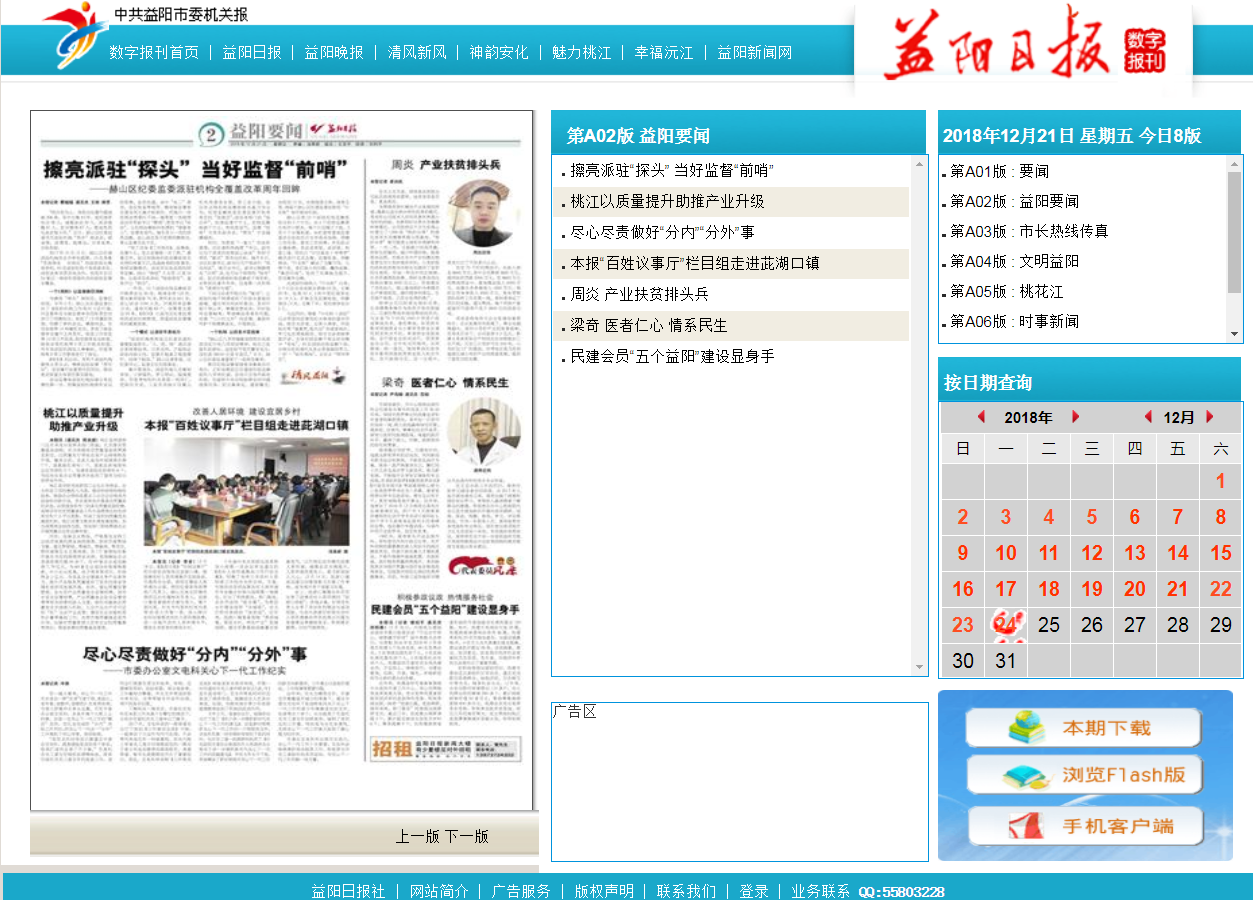The height and width of the screenshot is (900, 1253).
Task: Go to 数字报刊首页 in the navigation bar
Action: pos(154,52)
